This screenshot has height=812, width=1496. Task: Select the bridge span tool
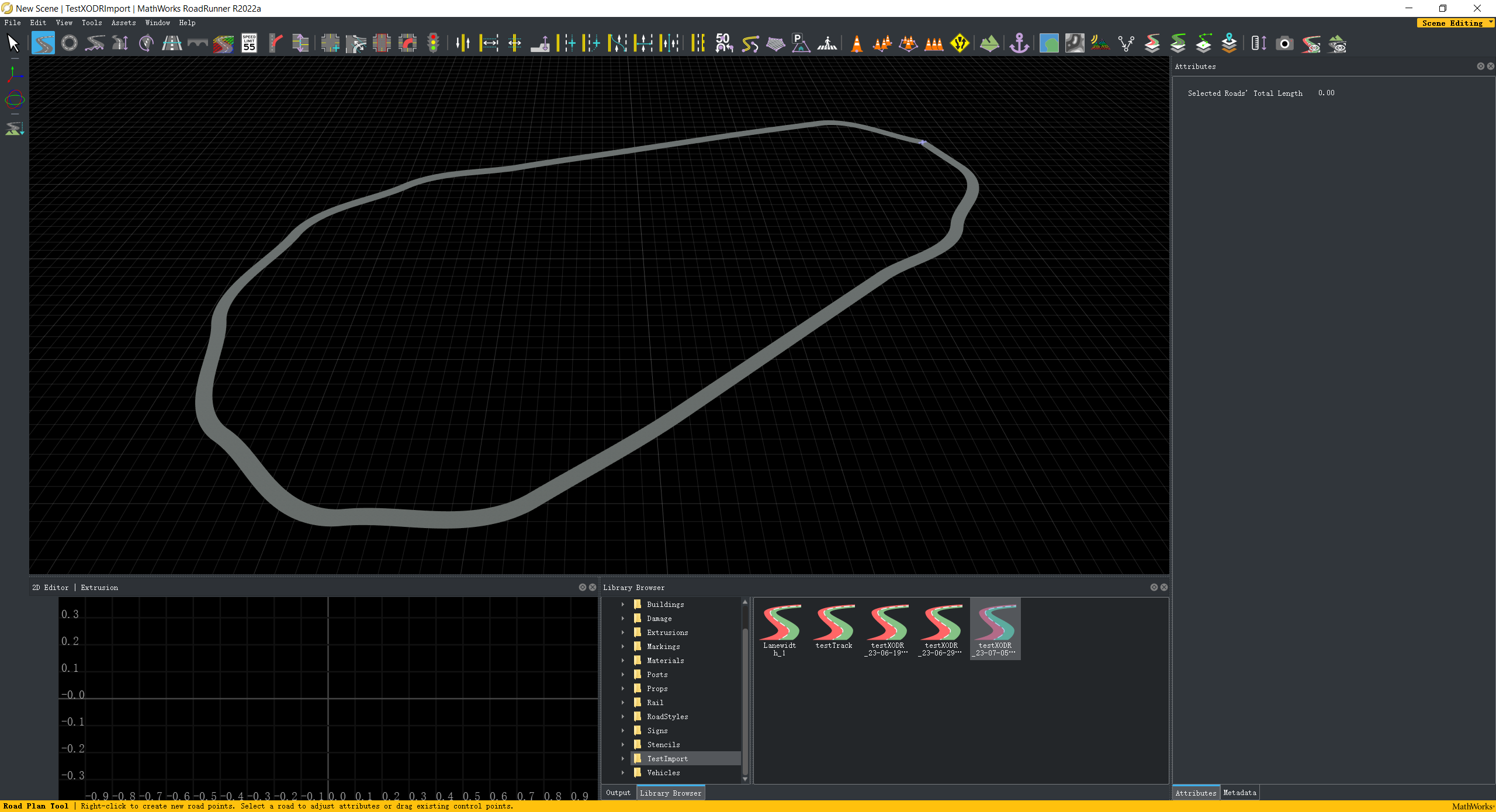tap(198, 43)
